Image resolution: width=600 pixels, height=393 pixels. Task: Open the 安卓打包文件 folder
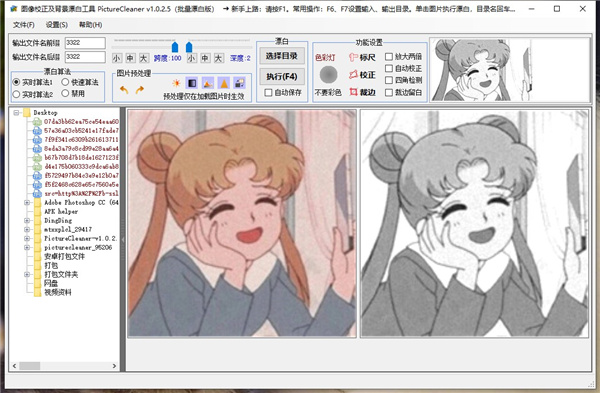[x=64, y=256]
